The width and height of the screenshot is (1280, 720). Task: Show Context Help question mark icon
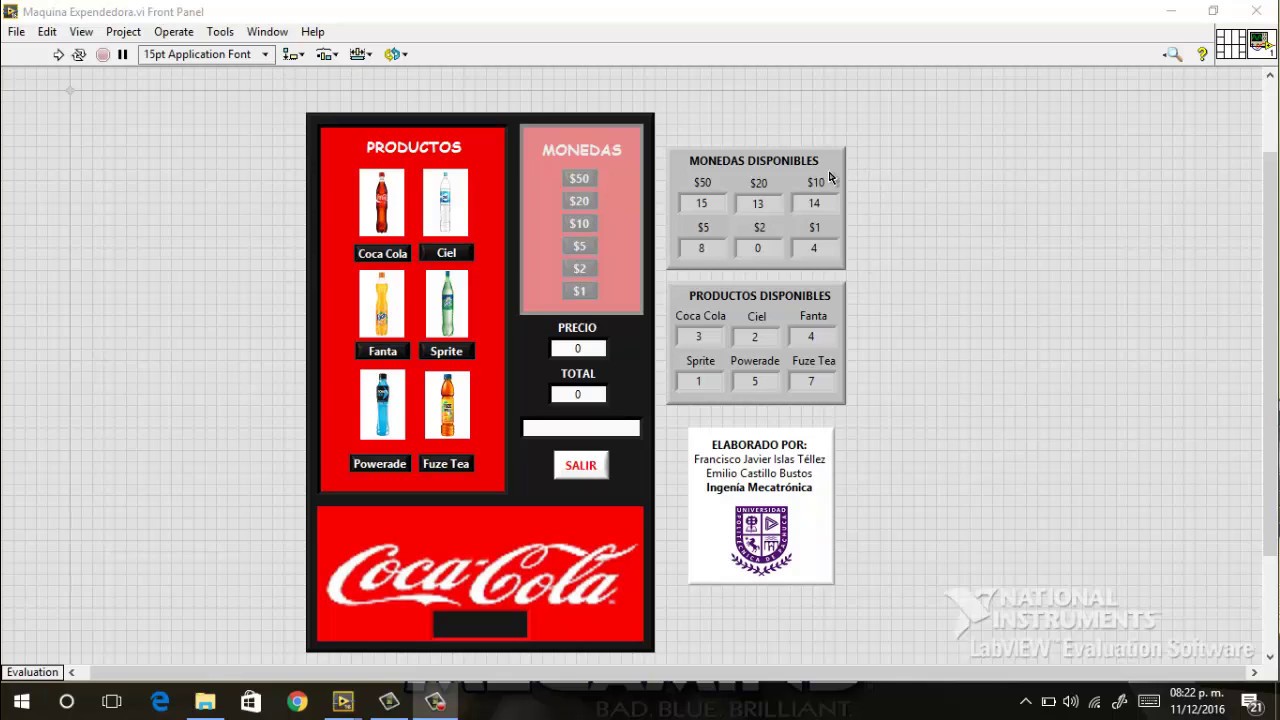point(1202,55)
